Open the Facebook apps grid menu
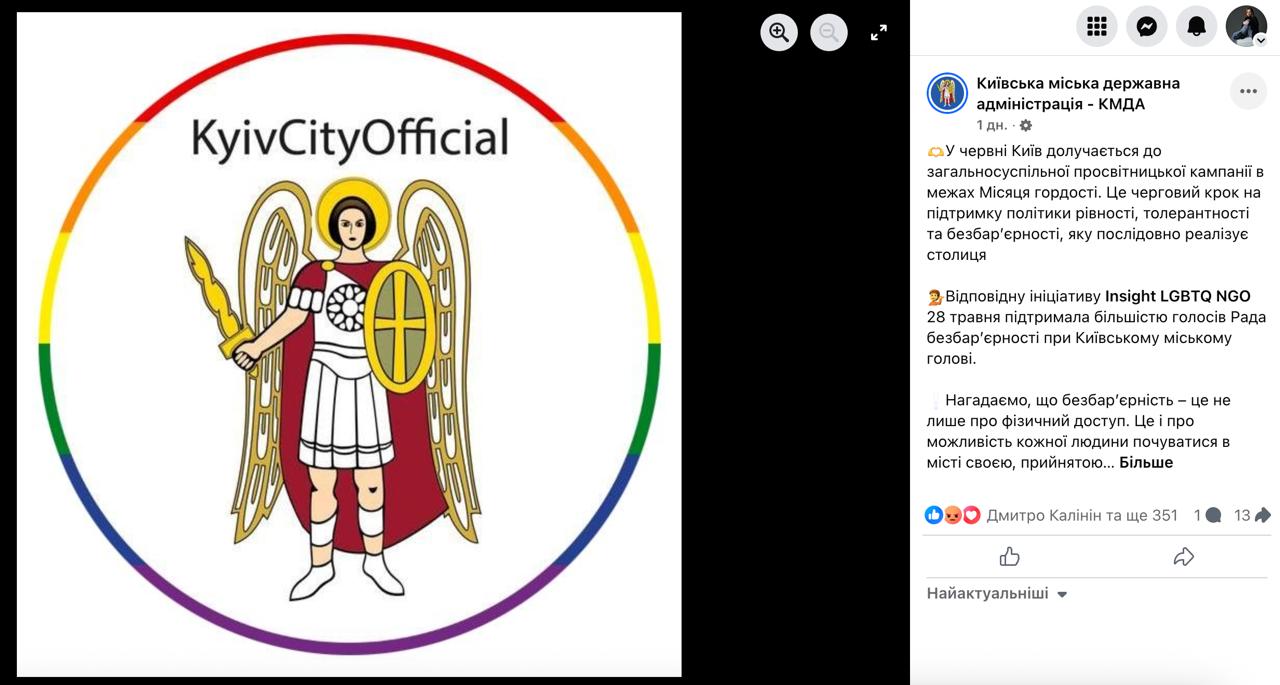 click(1097, 27)
